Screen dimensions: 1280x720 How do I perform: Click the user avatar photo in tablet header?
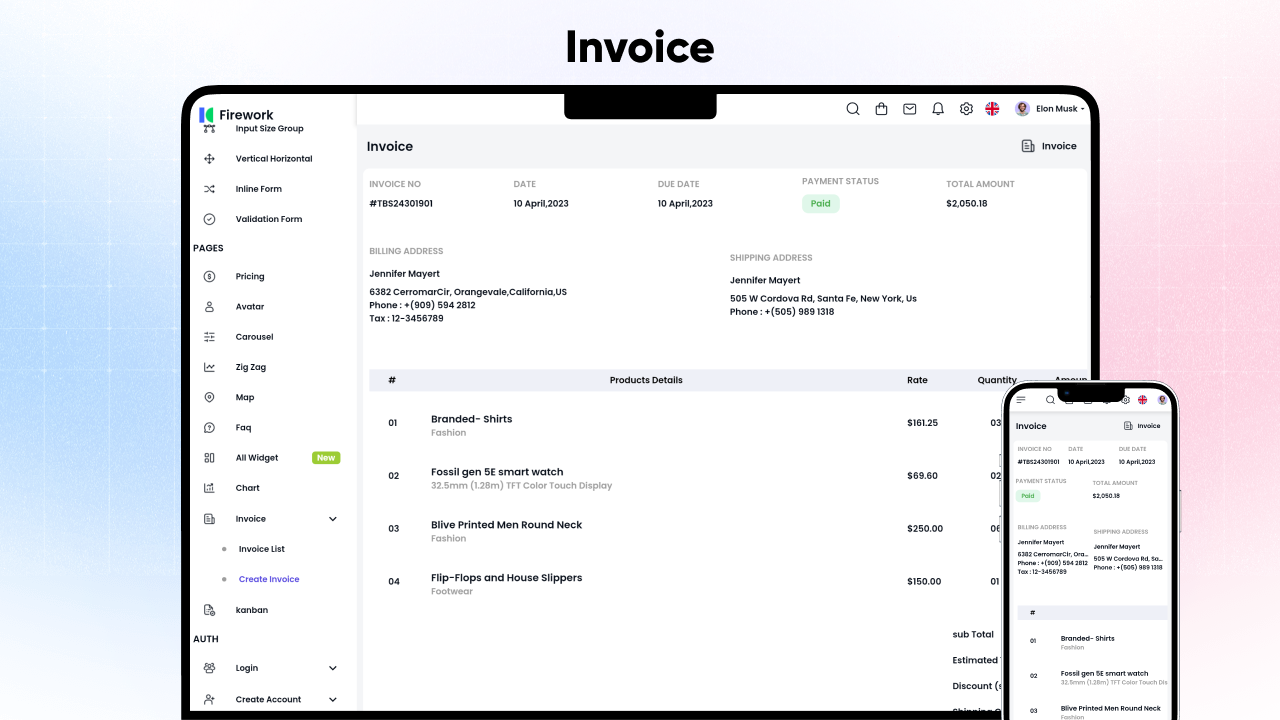1022,109
